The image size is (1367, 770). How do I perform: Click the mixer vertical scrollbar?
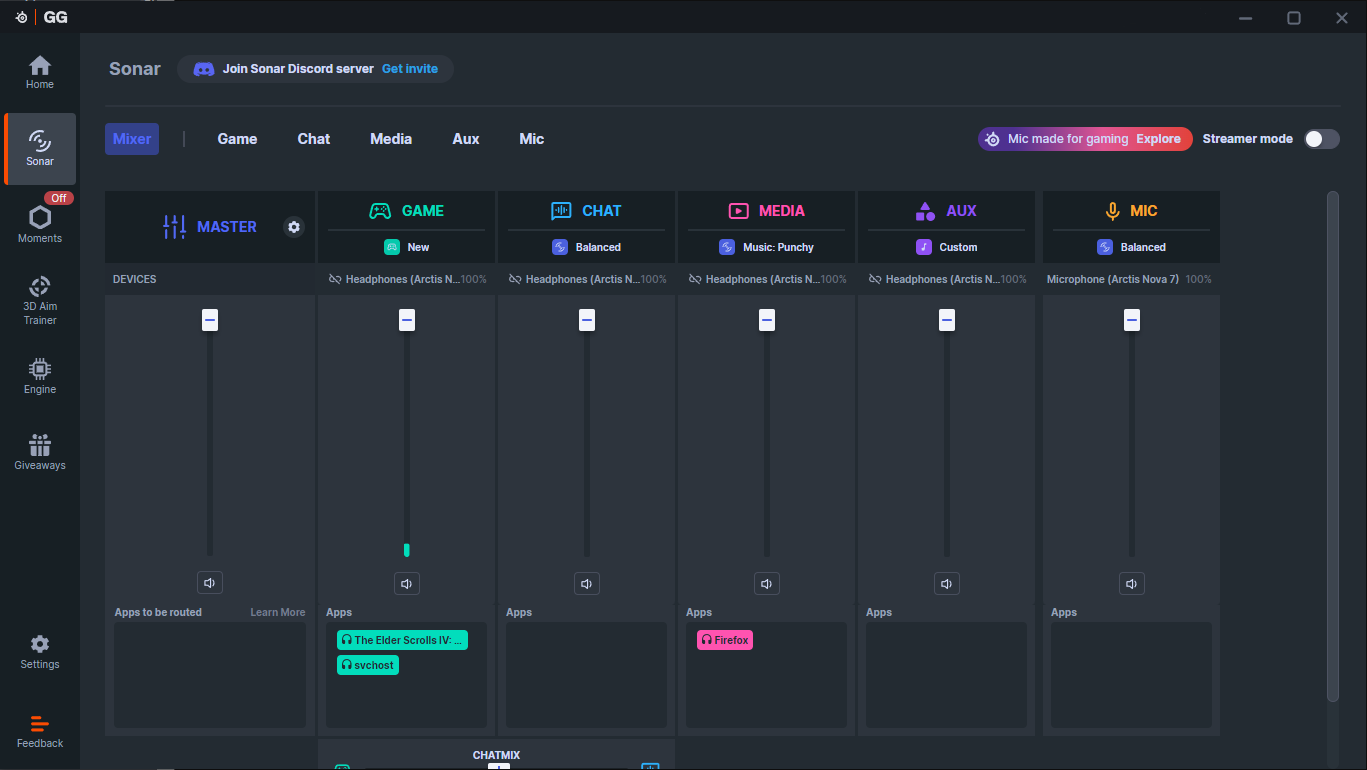pos(1332,446)
